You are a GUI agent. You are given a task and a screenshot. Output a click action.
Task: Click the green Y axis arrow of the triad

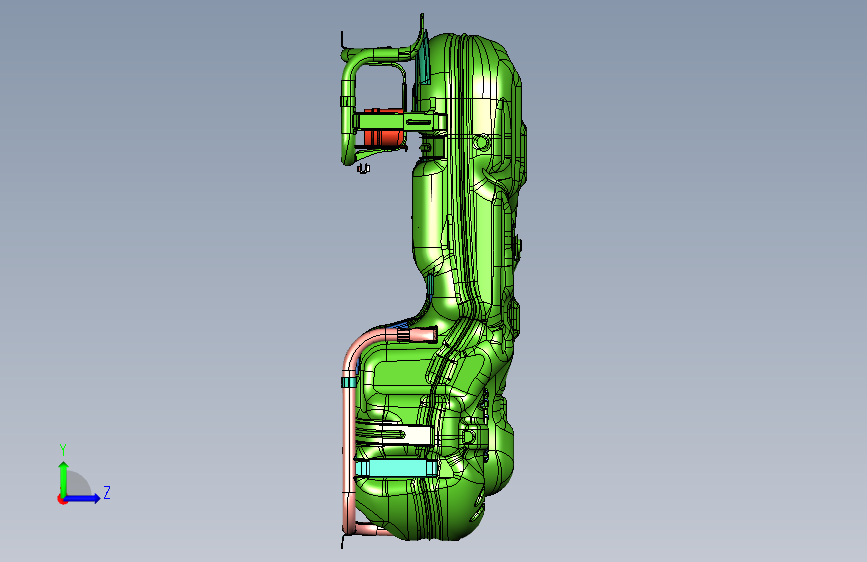click(x=64, y=478)
